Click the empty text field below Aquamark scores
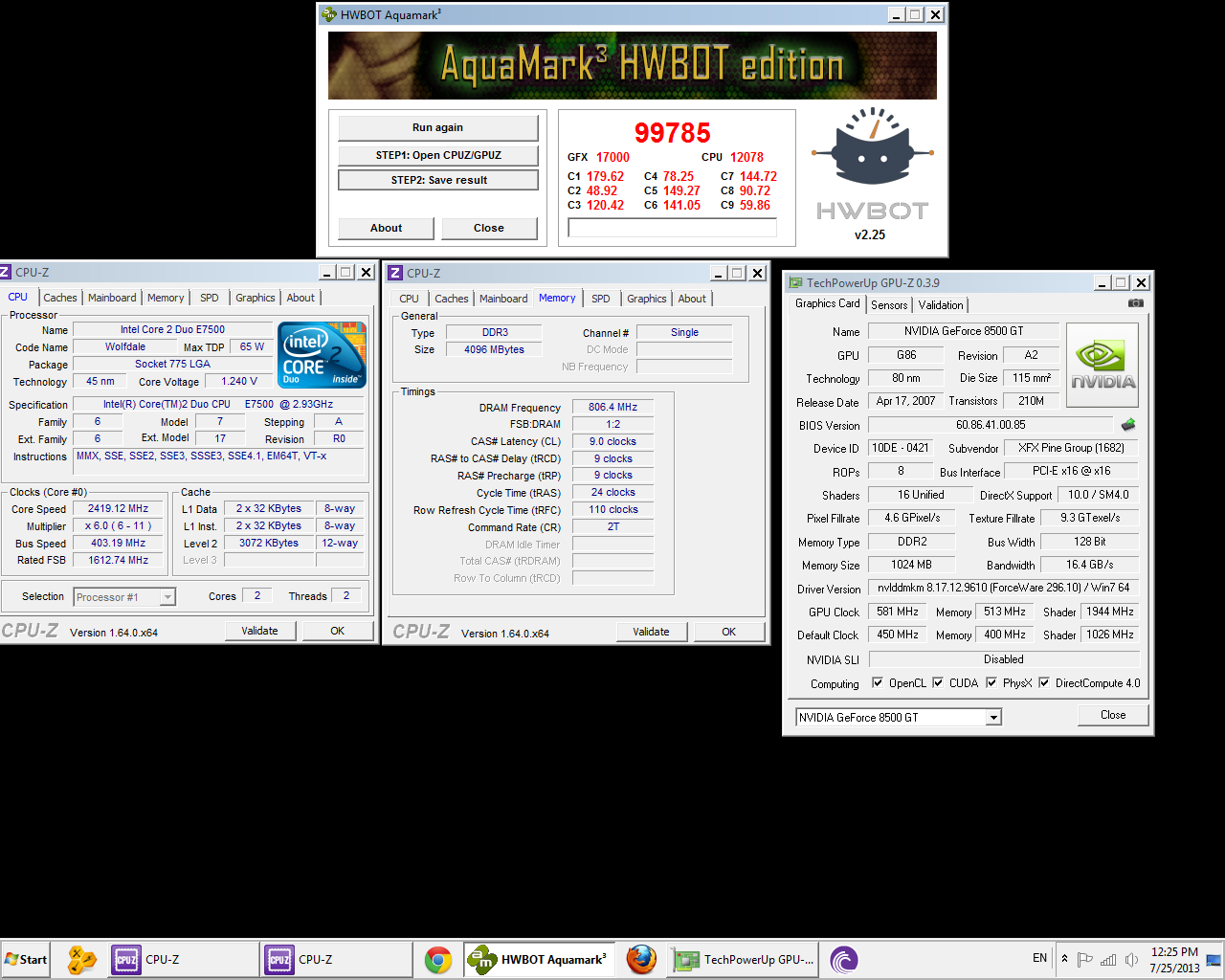 [672, 228]
